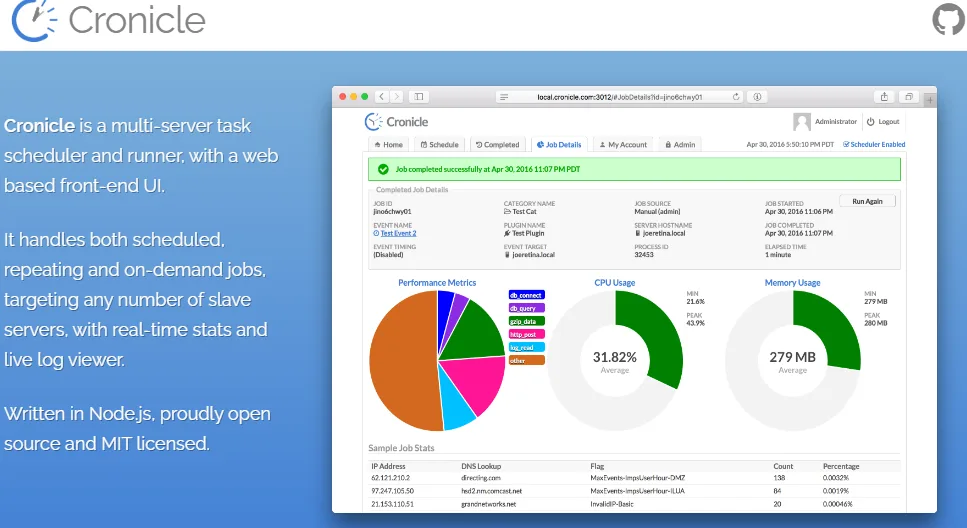
Task: Click the Administrator username text
Action: click(836, 122)
